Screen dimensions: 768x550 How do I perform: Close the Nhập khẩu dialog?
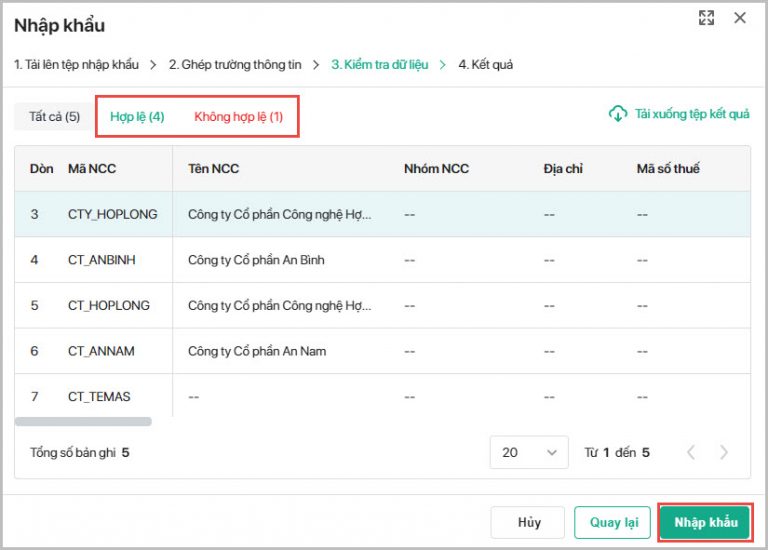[740, 18]
